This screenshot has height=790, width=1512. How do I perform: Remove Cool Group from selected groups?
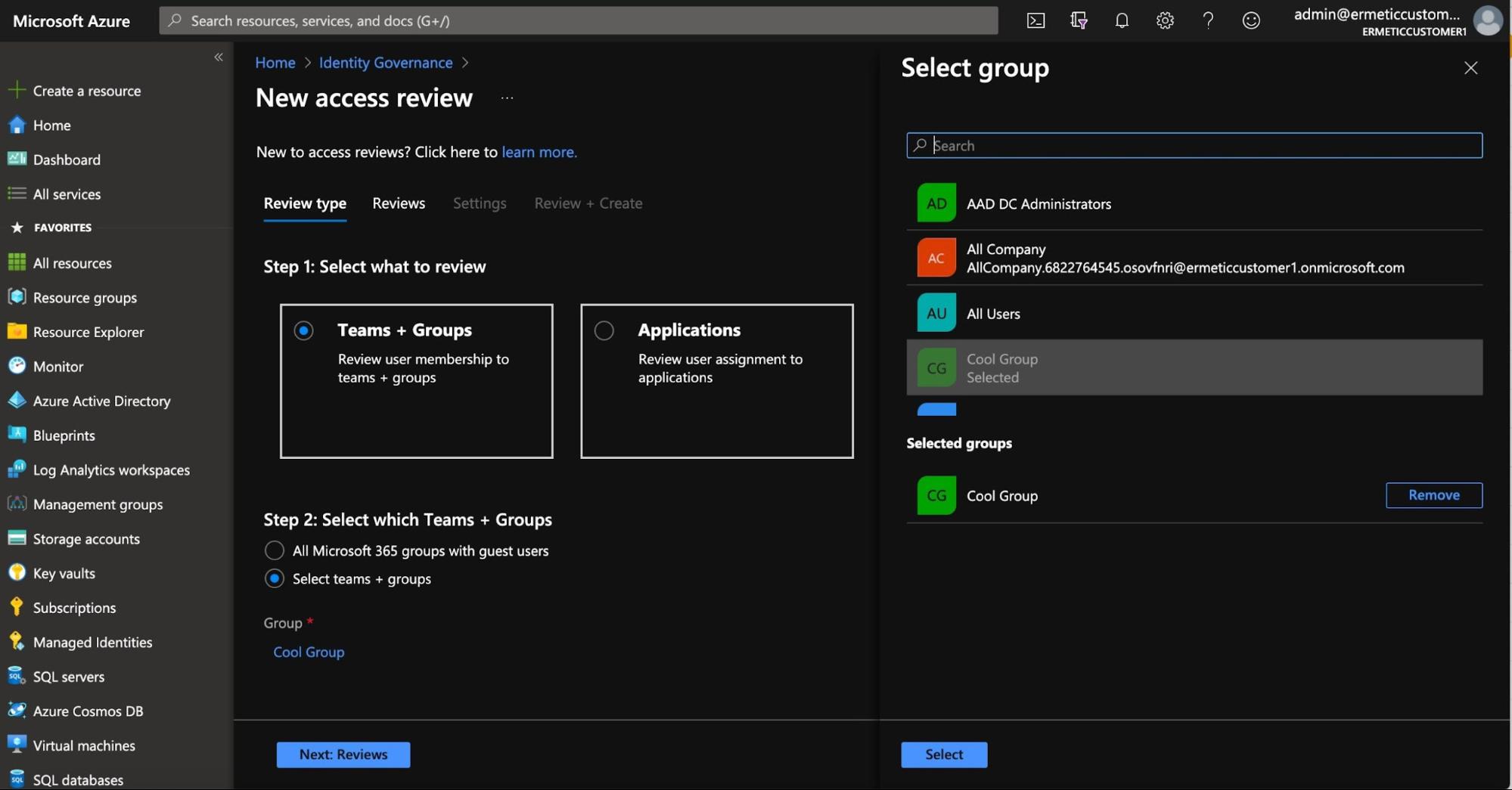(1434, 495)
